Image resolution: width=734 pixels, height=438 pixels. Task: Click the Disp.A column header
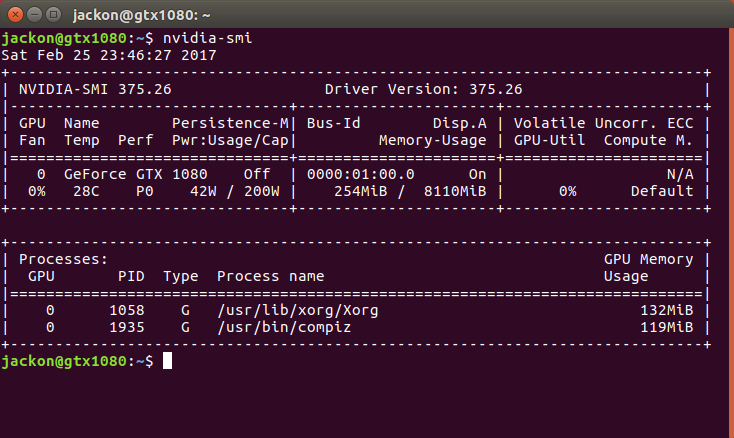pos(460,124)
